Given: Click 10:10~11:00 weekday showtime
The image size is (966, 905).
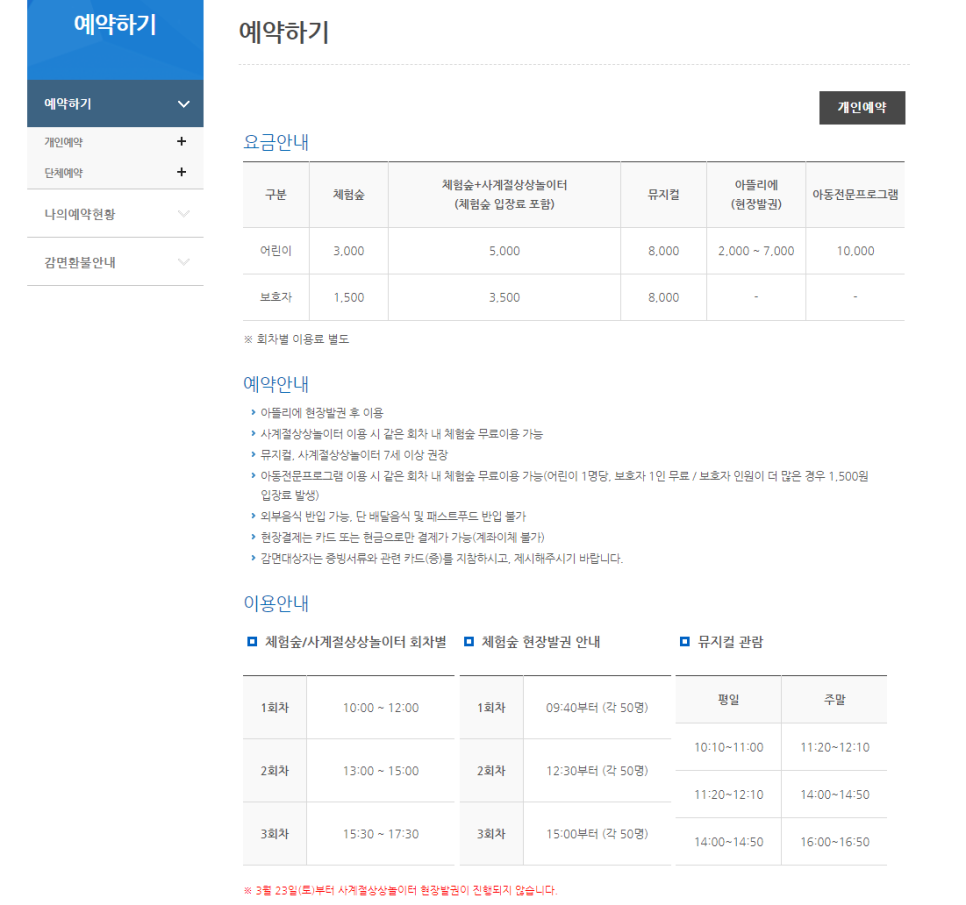Looking at the screenshot, I should point(729,747).
